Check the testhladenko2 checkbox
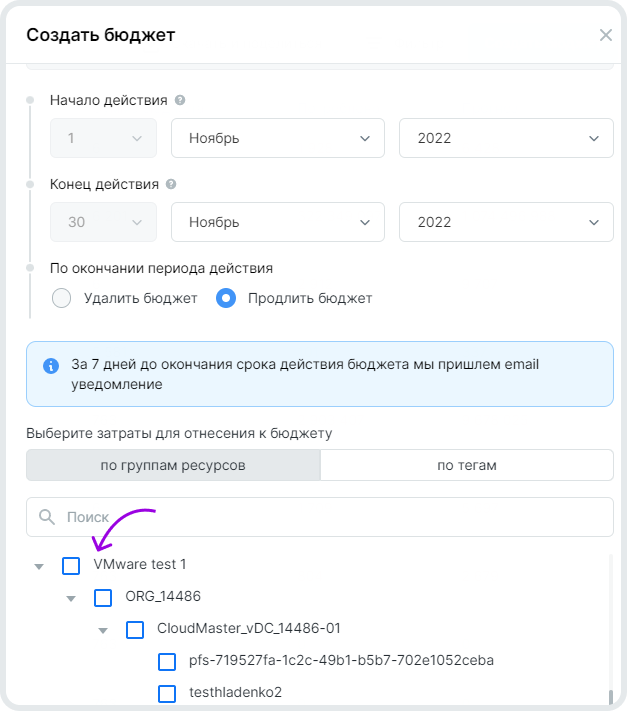 click(x=167, y=694)
